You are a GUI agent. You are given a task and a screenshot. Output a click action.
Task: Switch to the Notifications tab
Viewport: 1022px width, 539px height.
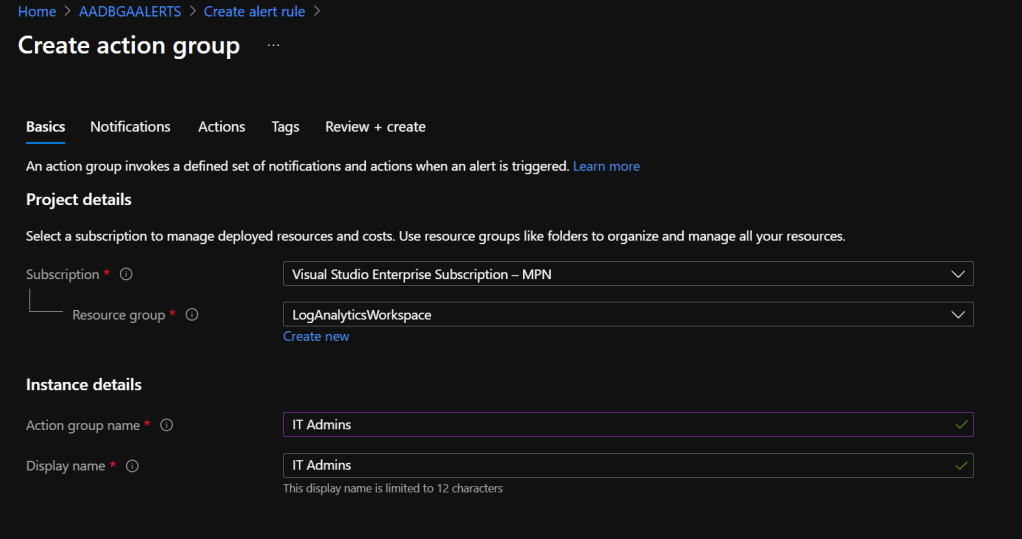tap(130, 127)
